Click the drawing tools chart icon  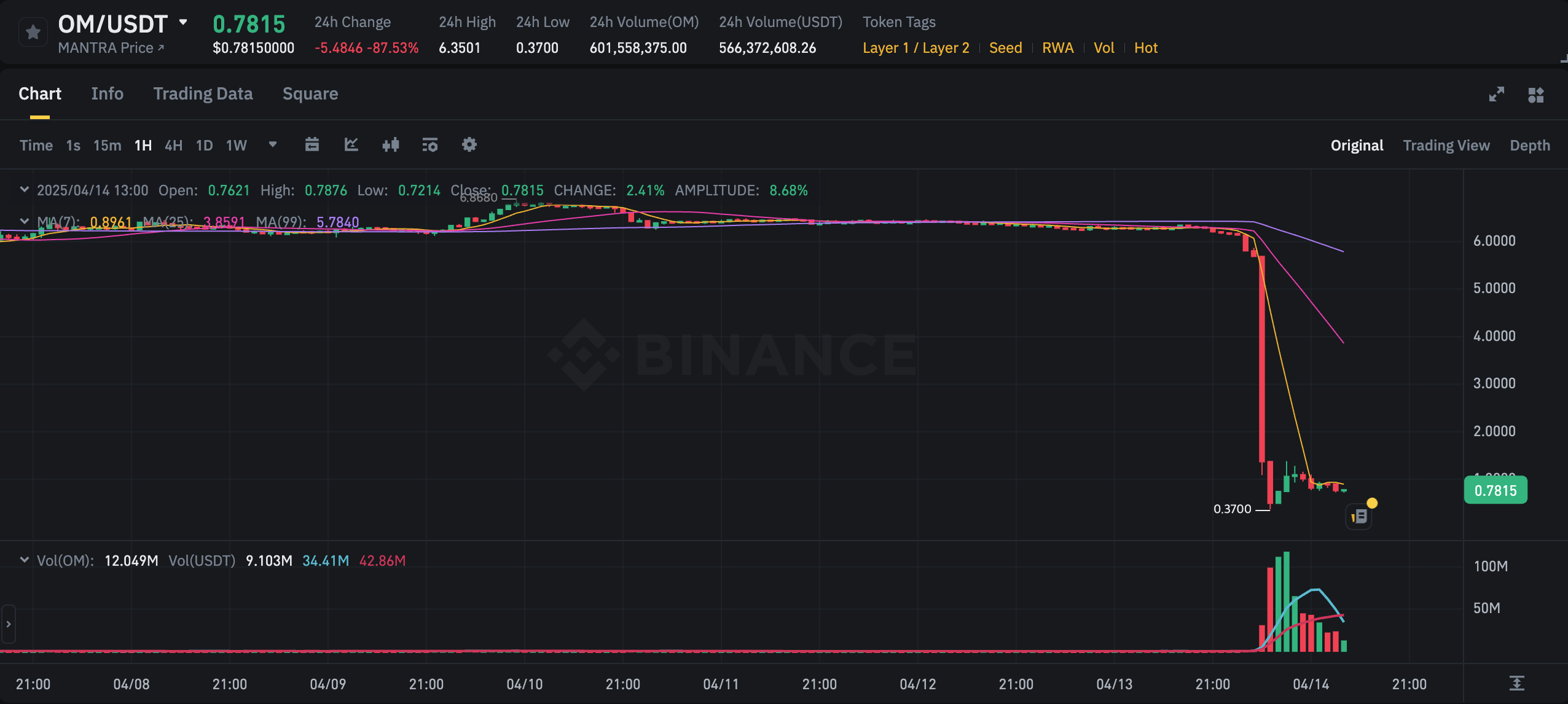[x=351, y=144]
